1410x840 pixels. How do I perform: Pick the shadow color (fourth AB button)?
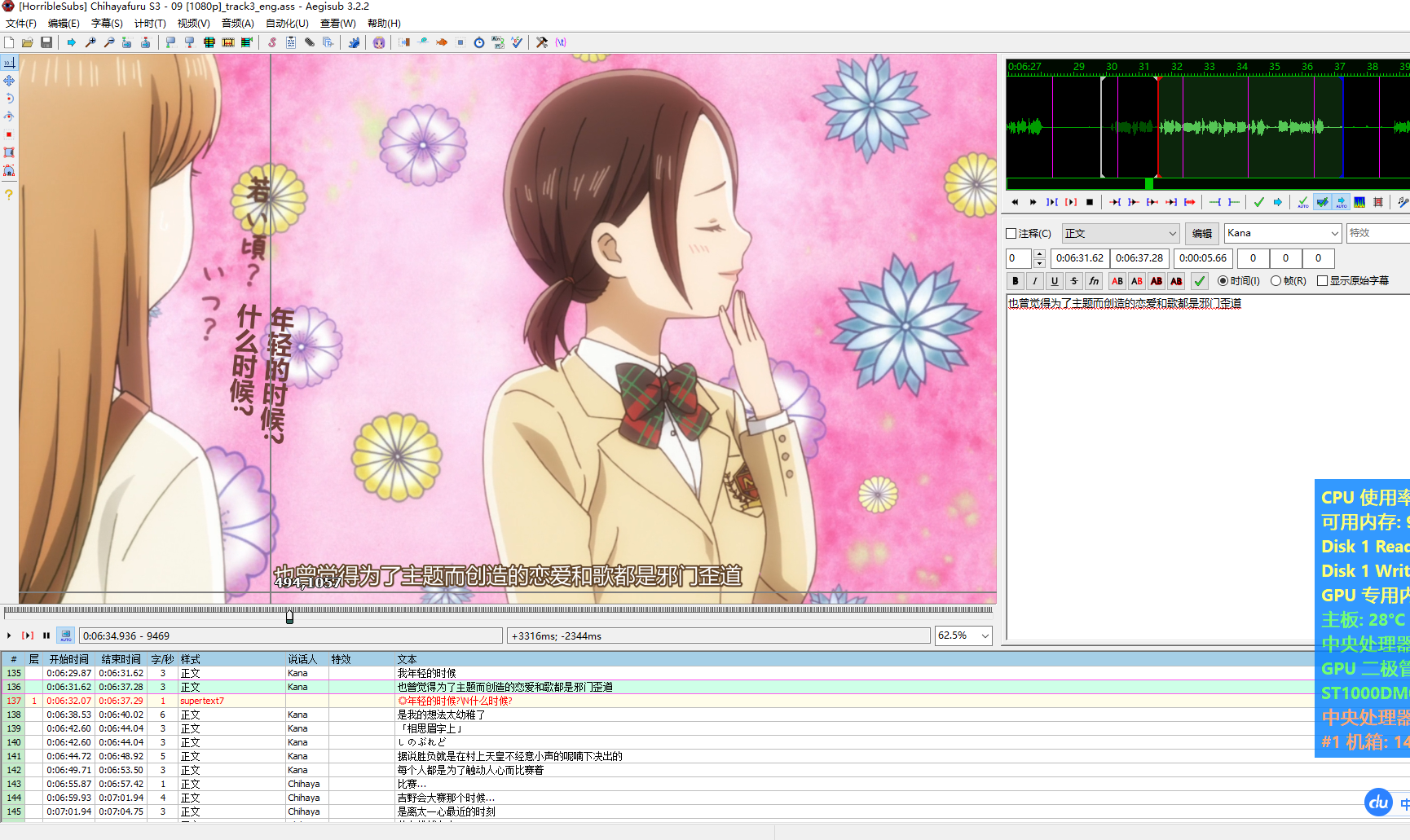tap(1176, 281)
